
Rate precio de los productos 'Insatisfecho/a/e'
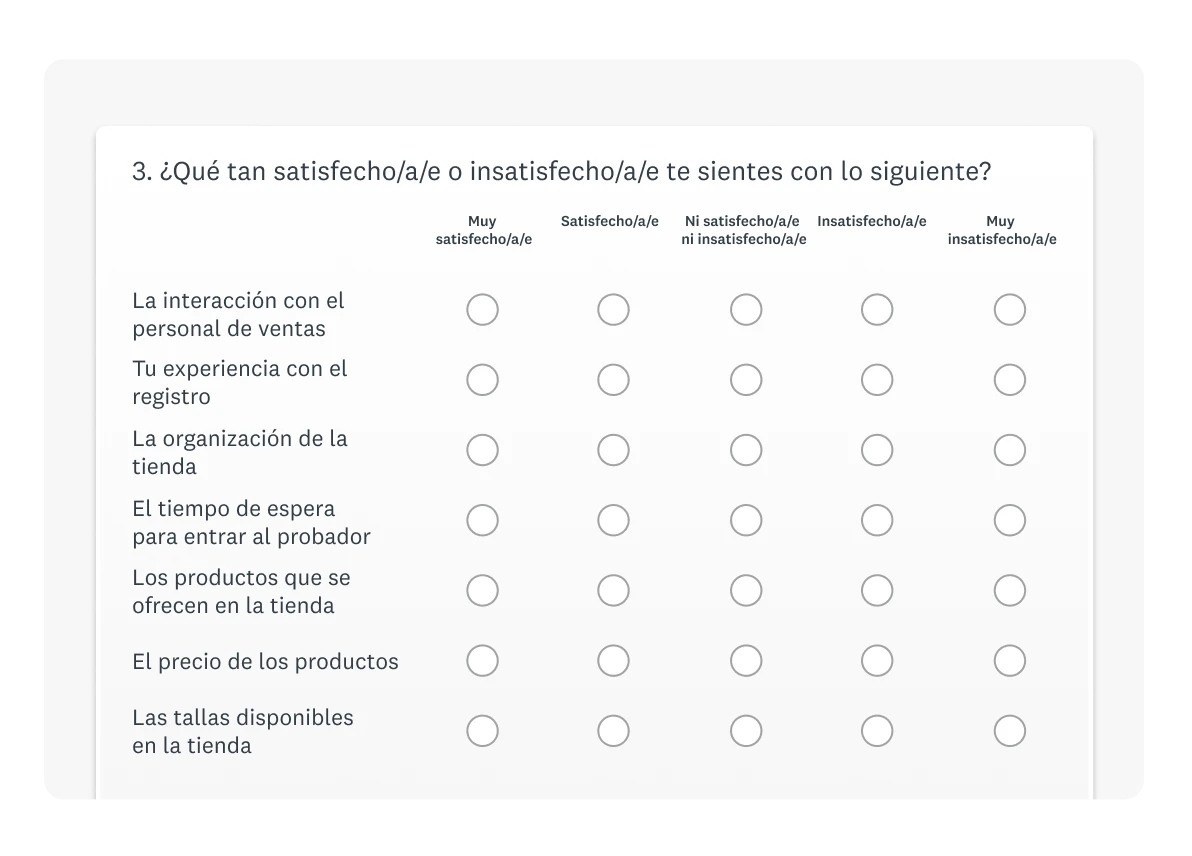877,661
